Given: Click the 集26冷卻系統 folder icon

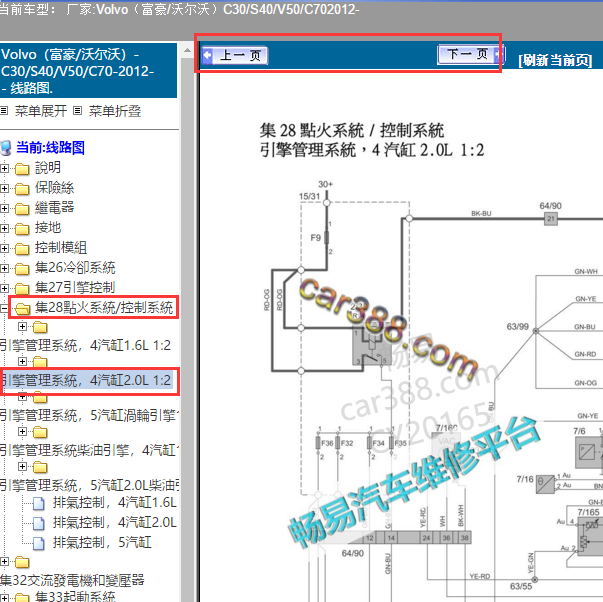Looking at the screenshot, I should pos(22,269).
